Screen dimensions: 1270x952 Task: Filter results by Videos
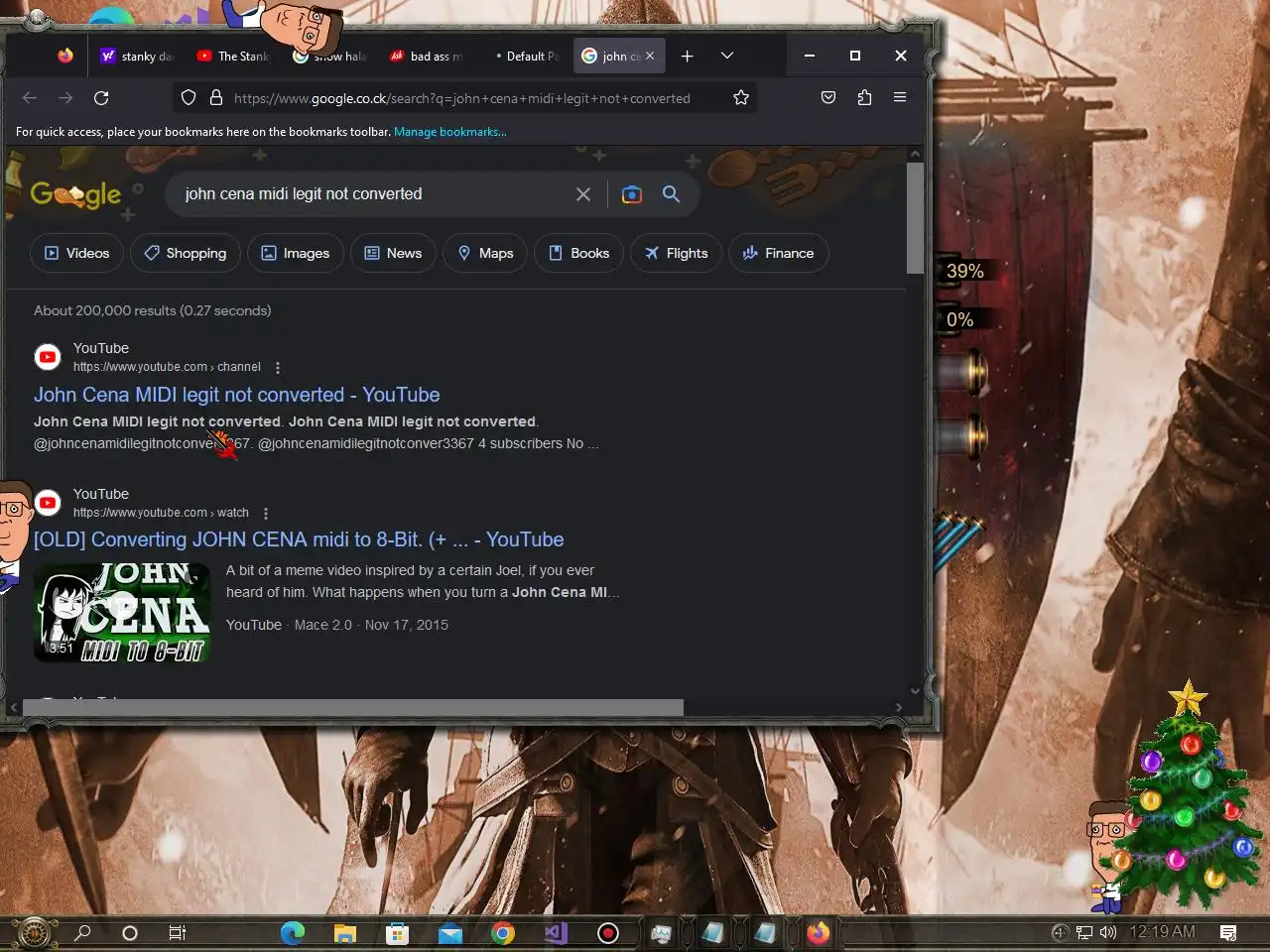pos(77,253)
